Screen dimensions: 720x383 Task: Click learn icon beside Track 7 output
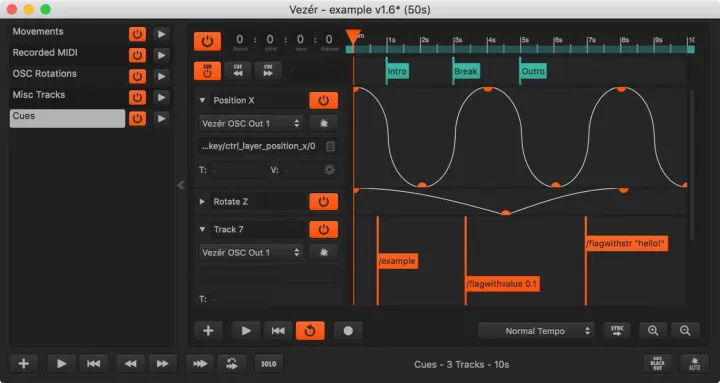tap(324, 253)
